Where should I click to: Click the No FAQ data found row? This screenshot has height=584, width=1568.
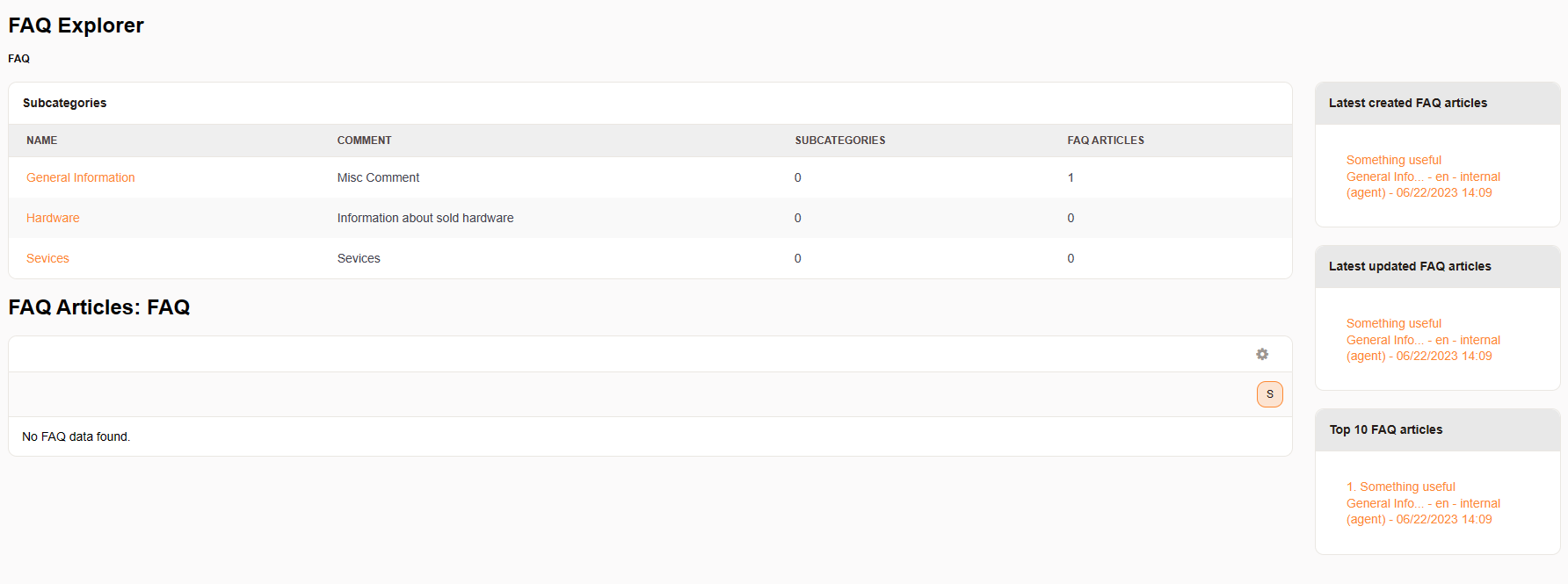[x=76, y=436]
